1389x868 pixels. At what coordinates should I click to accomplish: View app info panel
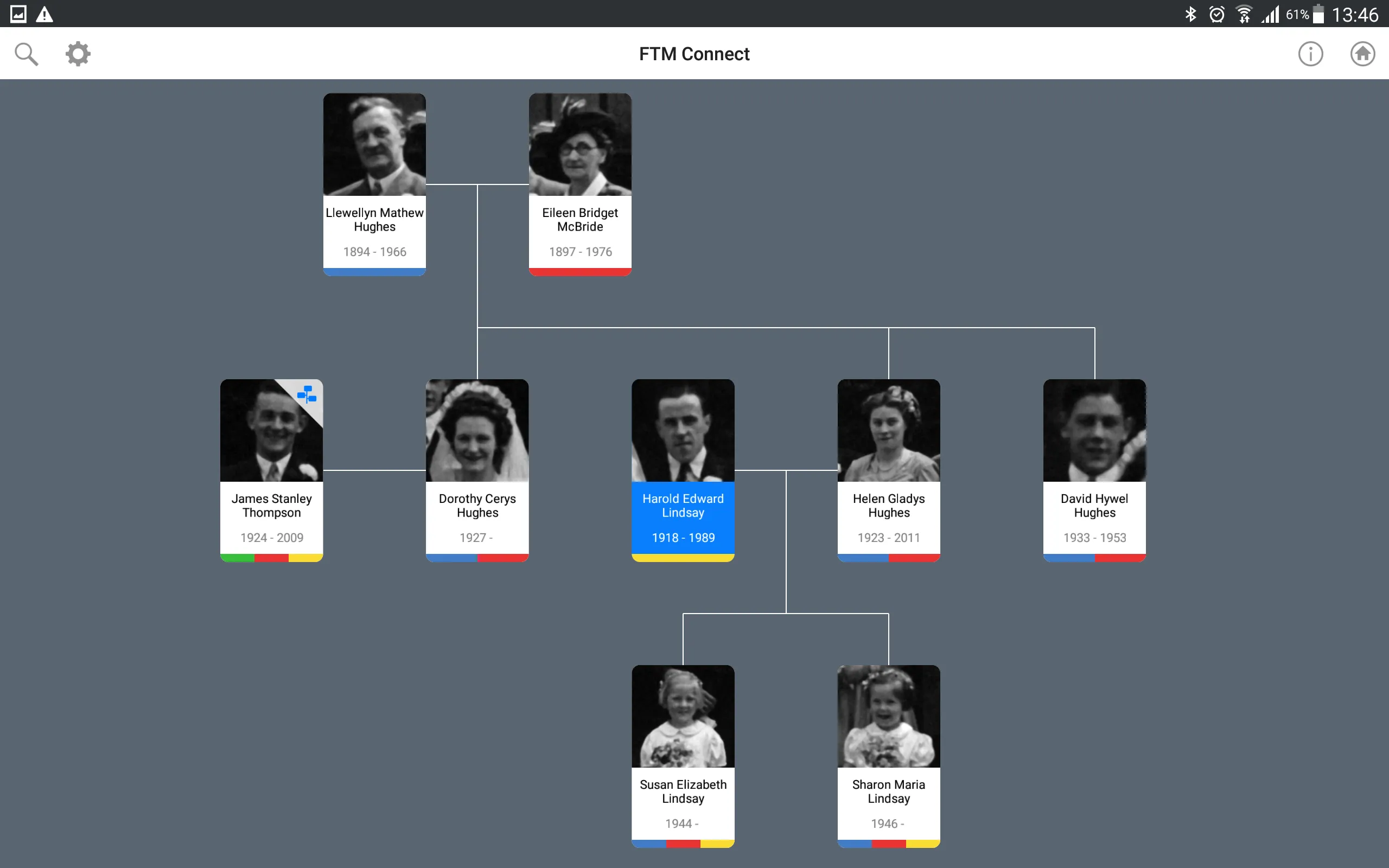(1311, 54)
